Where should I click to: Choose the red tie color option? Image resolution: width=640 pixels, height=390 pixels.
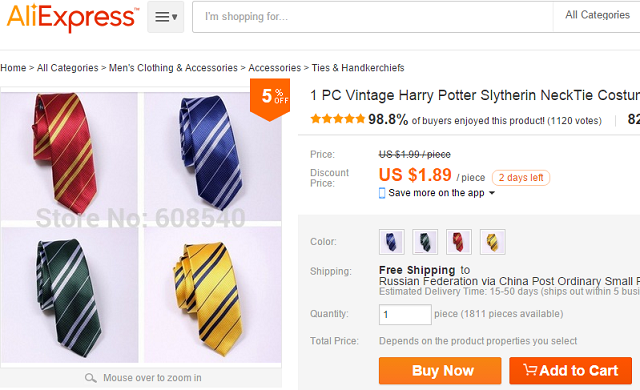click(x=458, y=242)
